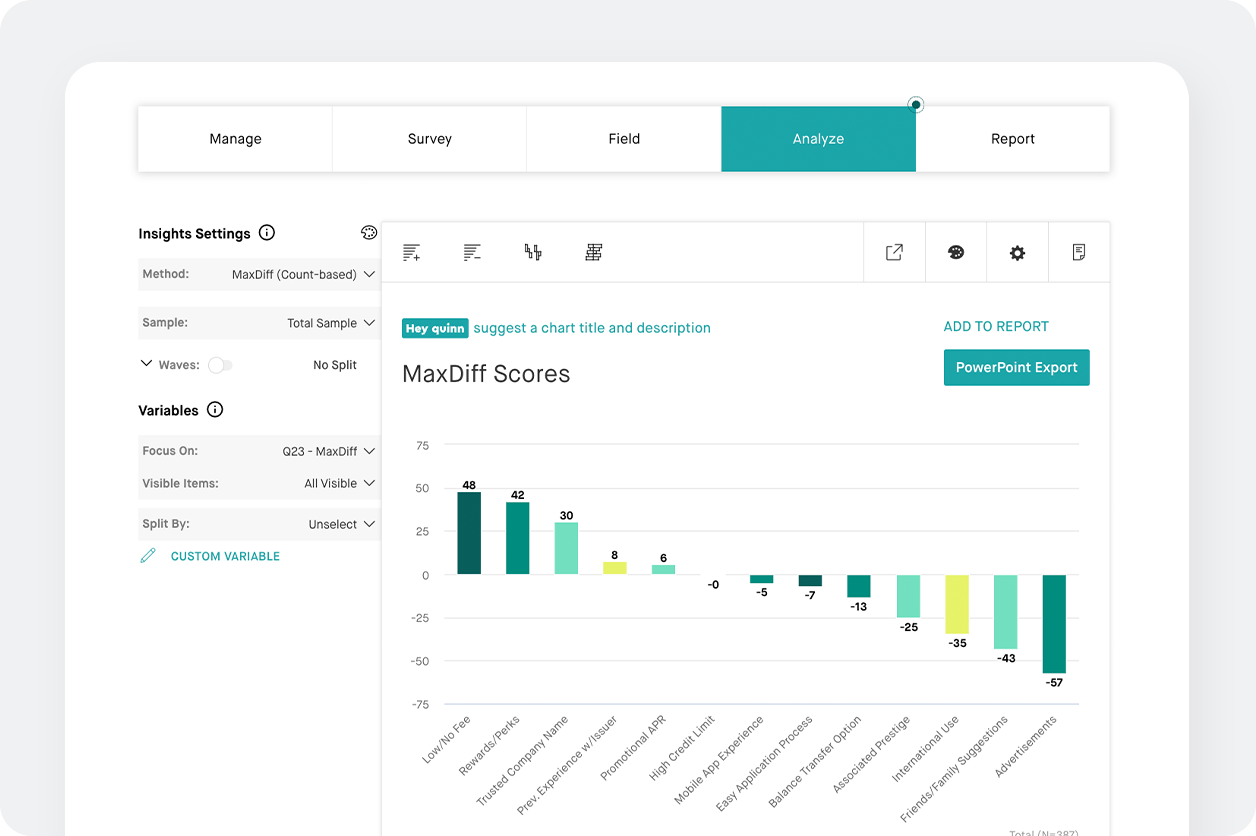
Task: Click the yellow bar valued 8
Action: click(x=615, y=568)
